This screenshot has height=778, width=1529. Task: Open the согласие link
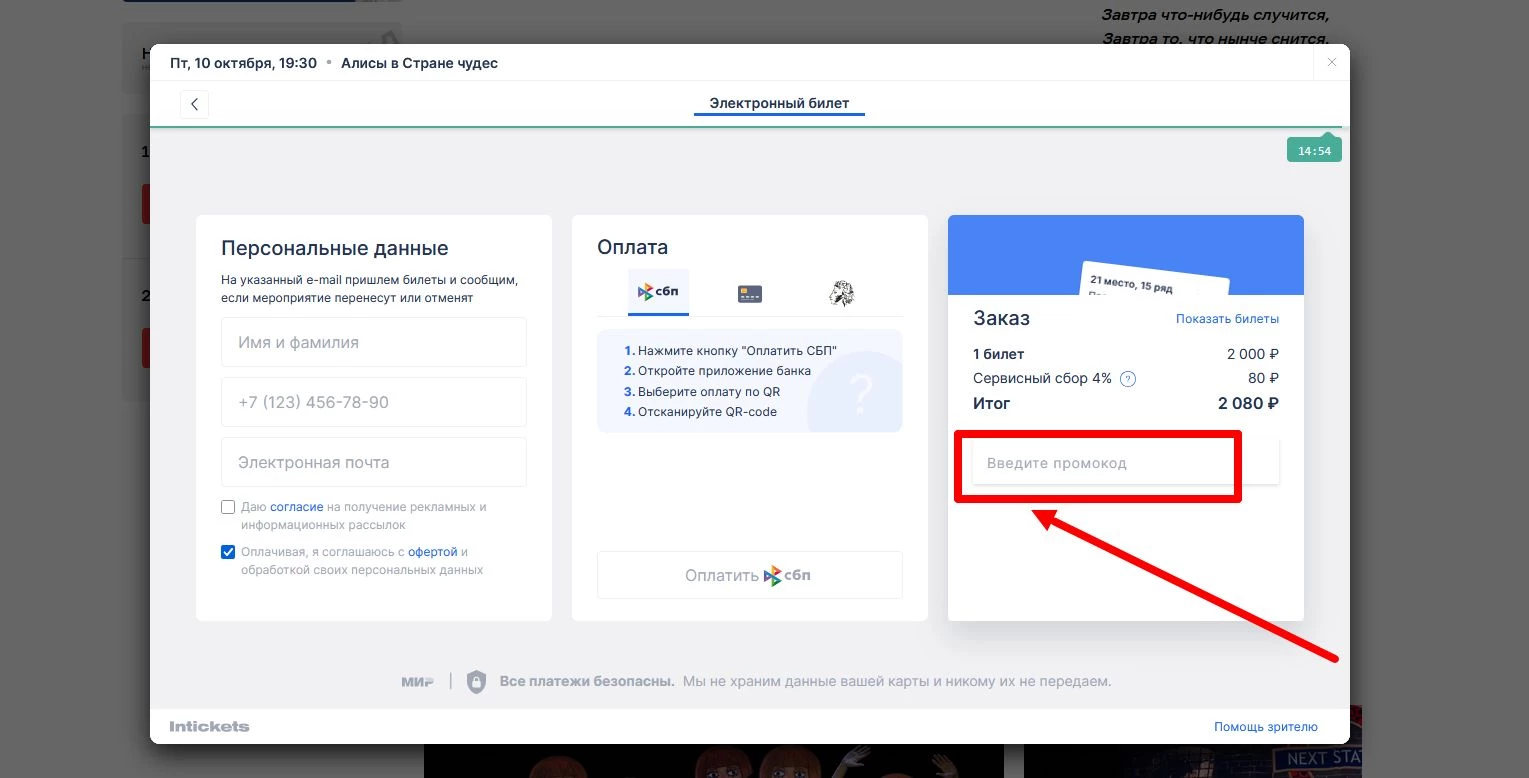[296, 507]
